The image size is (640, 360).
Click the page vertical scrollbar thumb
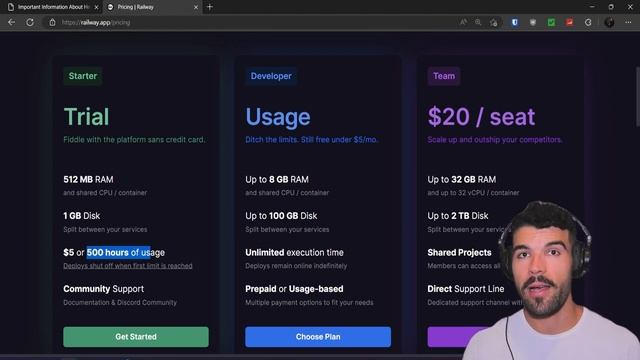click(638, 96)
